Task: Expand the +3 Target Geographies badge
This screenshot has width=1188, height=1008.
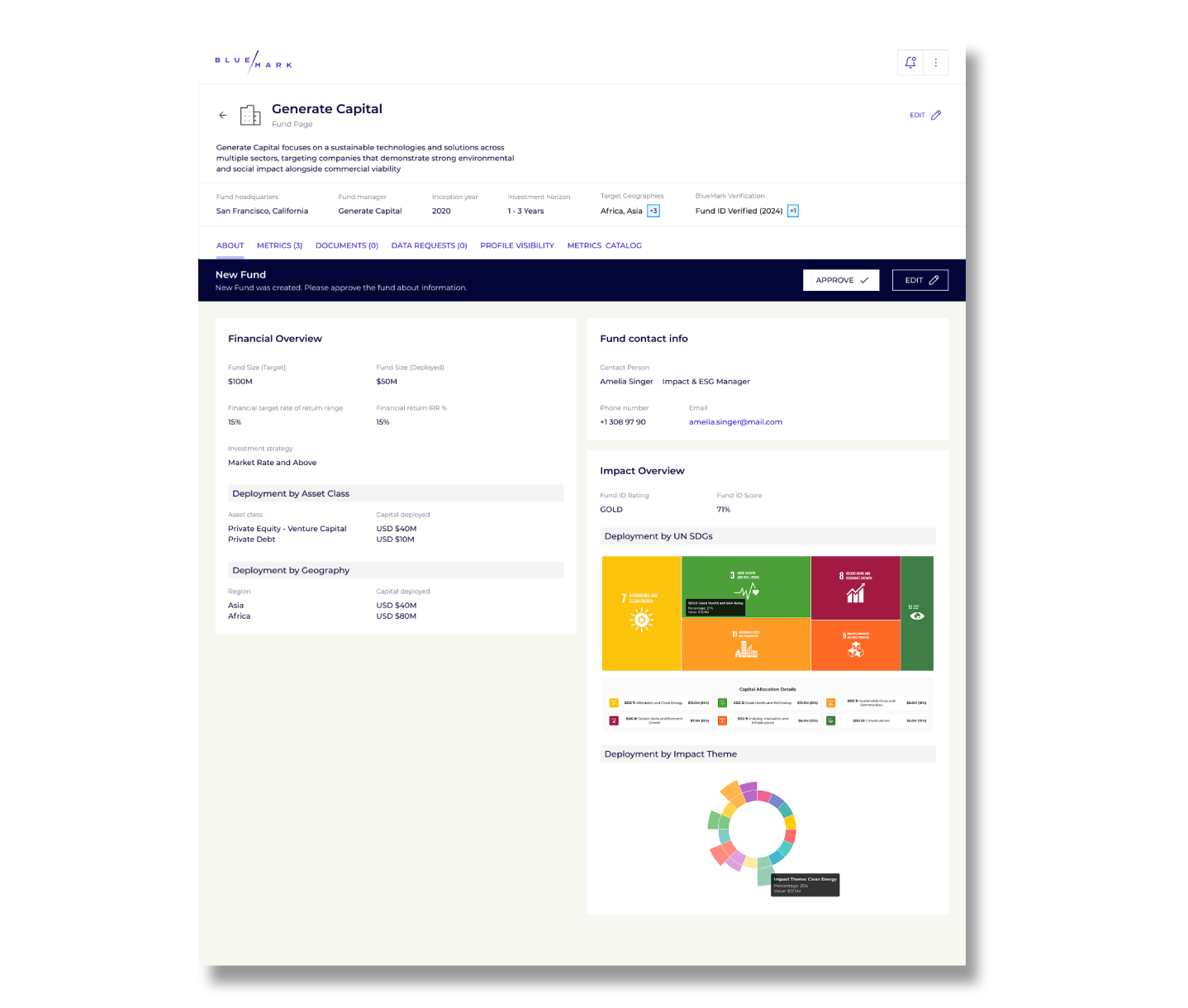Action: click(x=653, y=211)
